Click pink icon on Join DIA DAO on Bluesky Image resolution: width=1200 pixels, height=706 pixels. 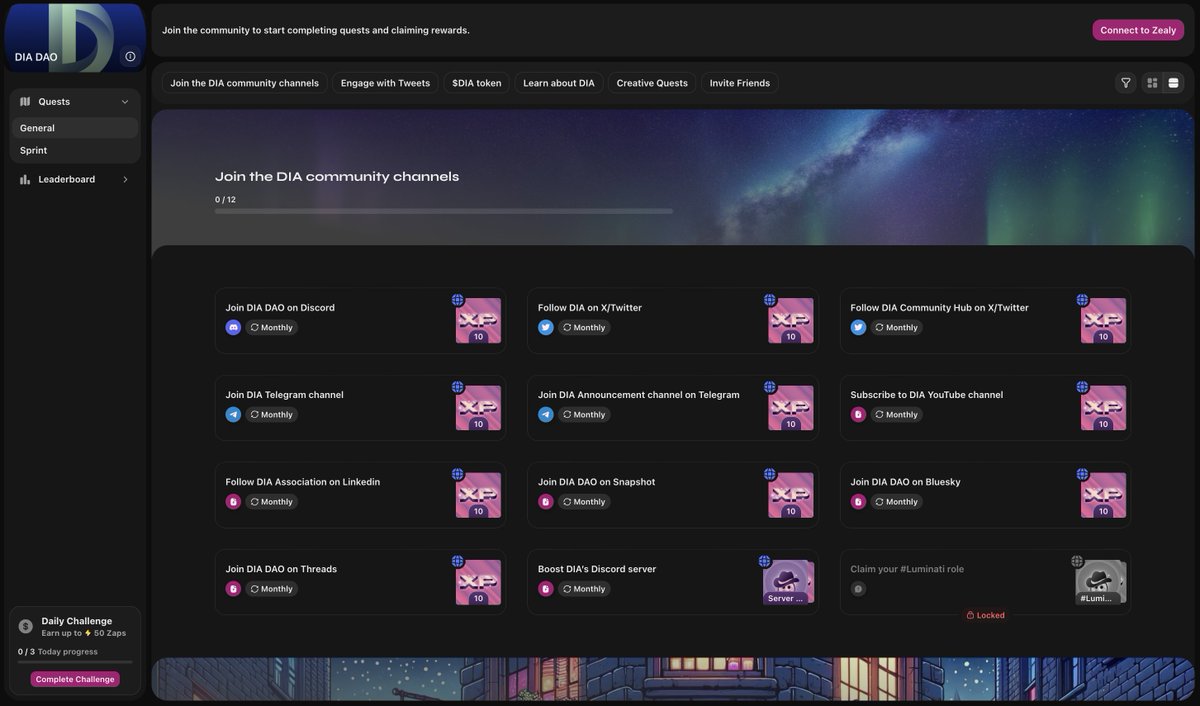click(x=858, y=501)
